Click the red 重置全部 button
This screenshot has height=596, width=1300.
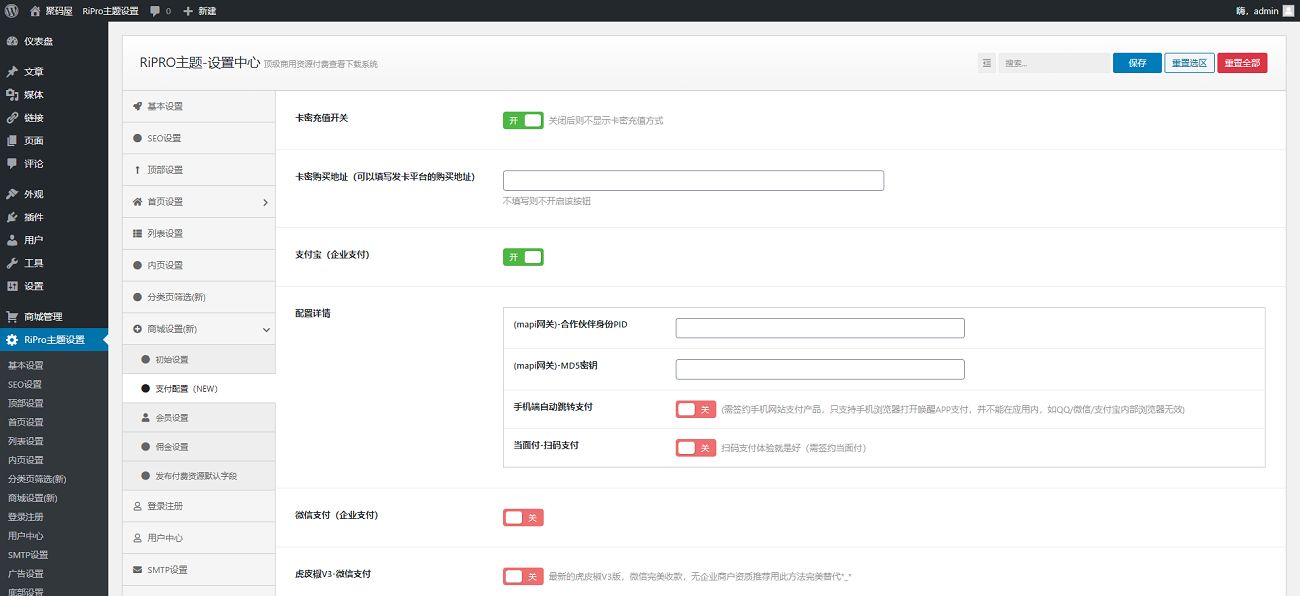[x=1242, y=63]
